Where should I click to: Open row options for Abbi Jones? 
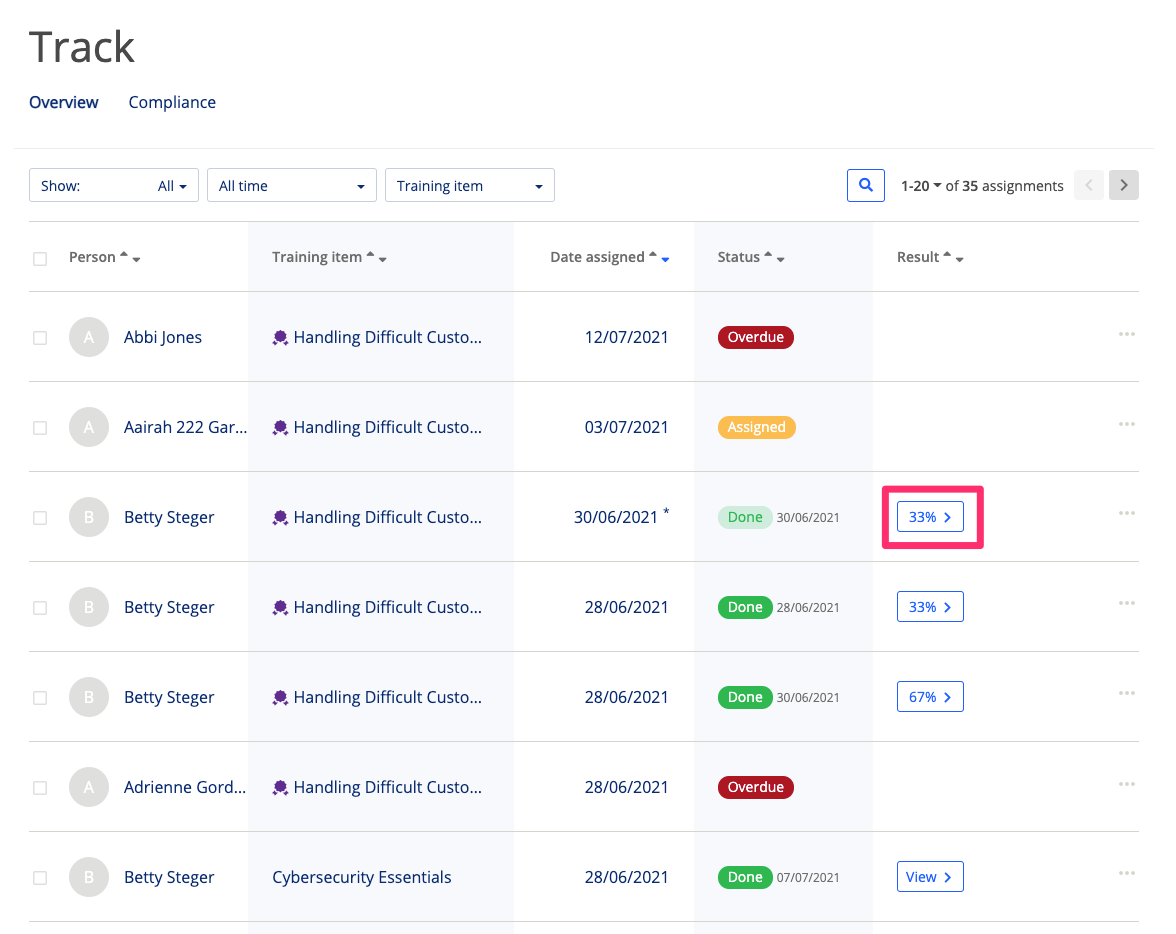(1126, 334)
